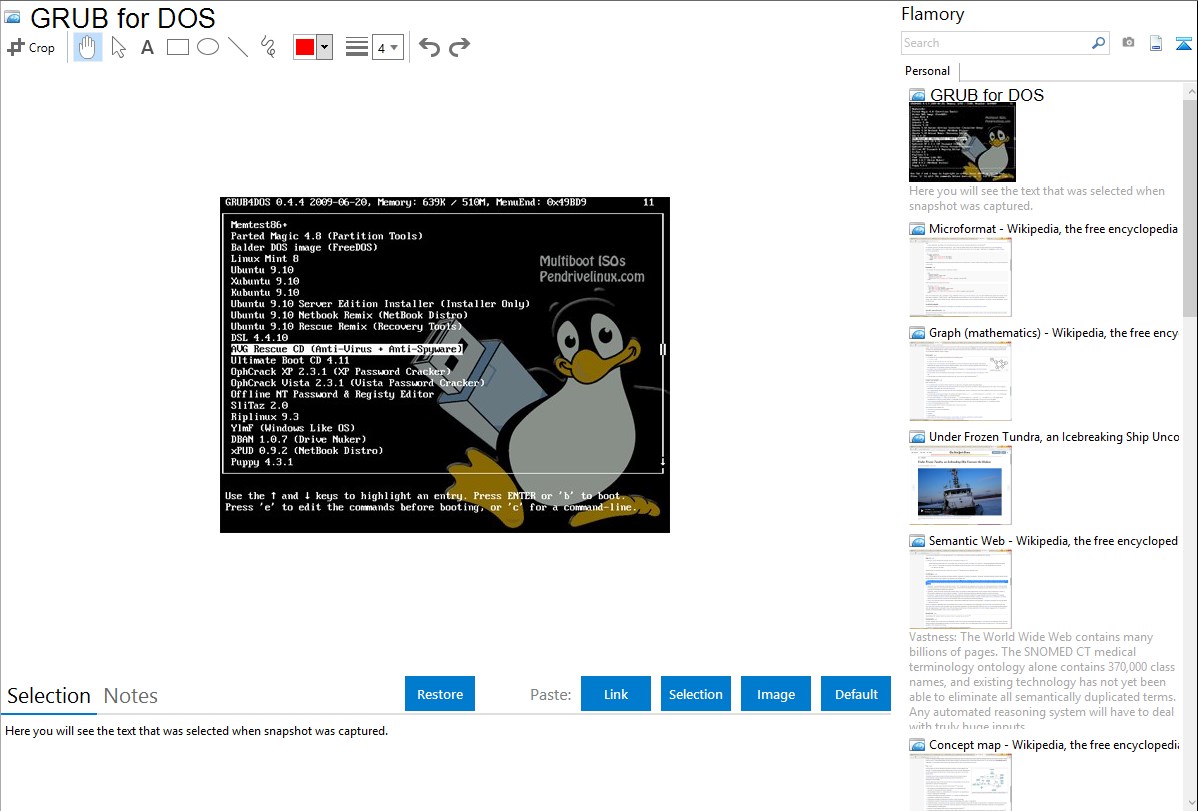
Task: Select the Crop tool
Action: click(31, 47)
